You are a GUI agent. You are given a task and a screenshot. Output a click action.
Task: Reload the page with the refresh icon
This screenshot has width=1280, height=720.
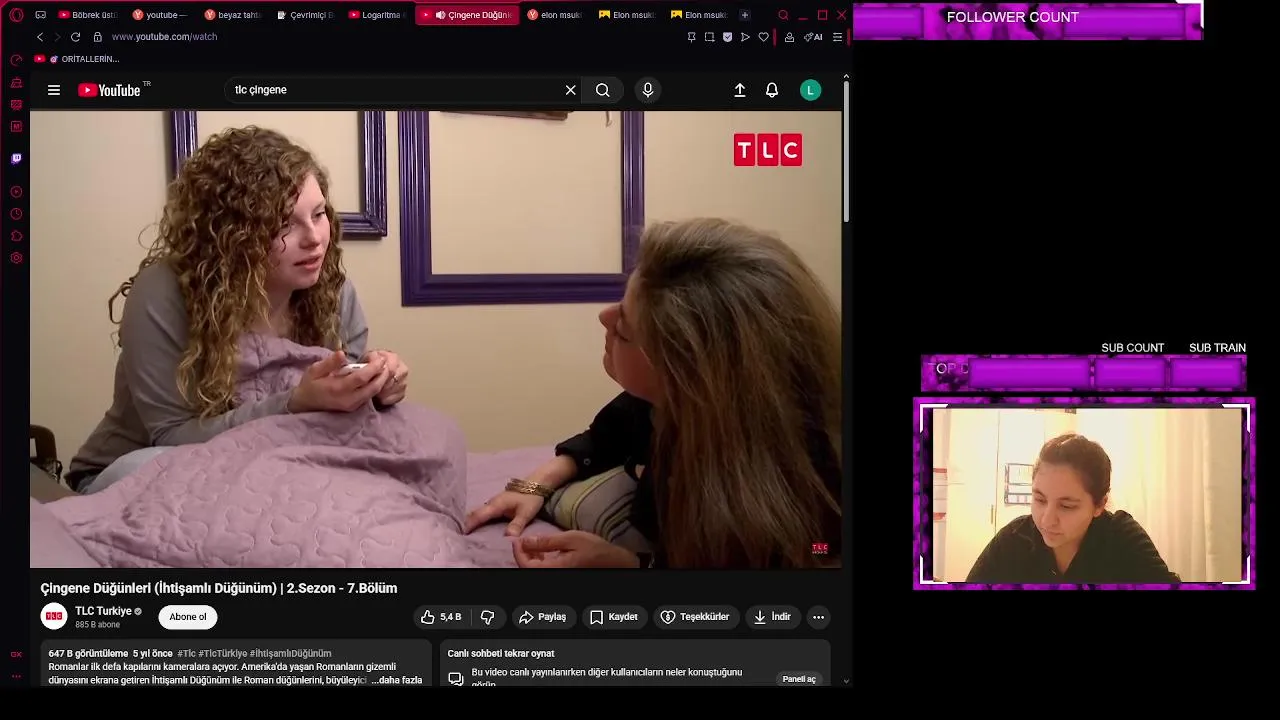tap(75, 37)
